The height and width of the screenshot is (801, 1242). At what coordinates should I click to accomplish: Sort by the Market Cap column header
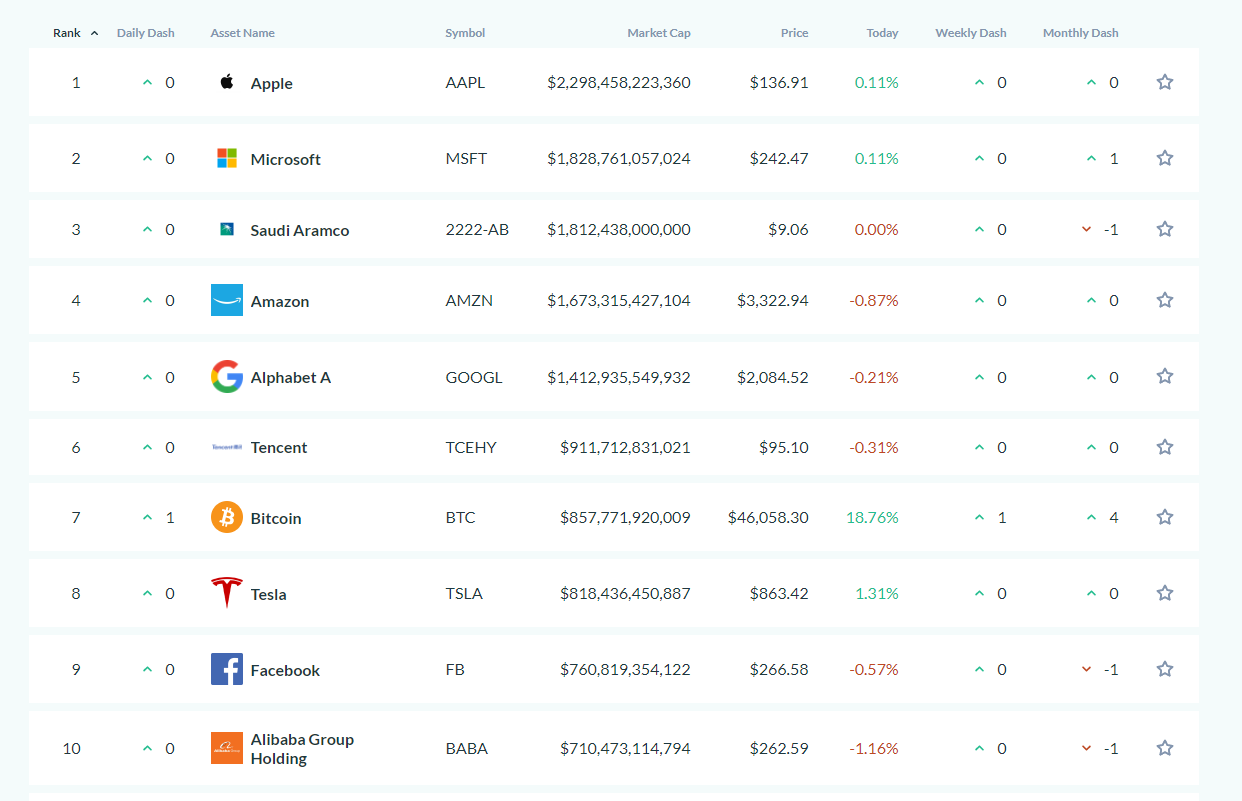pyautogui.click(x=659, y=33)
